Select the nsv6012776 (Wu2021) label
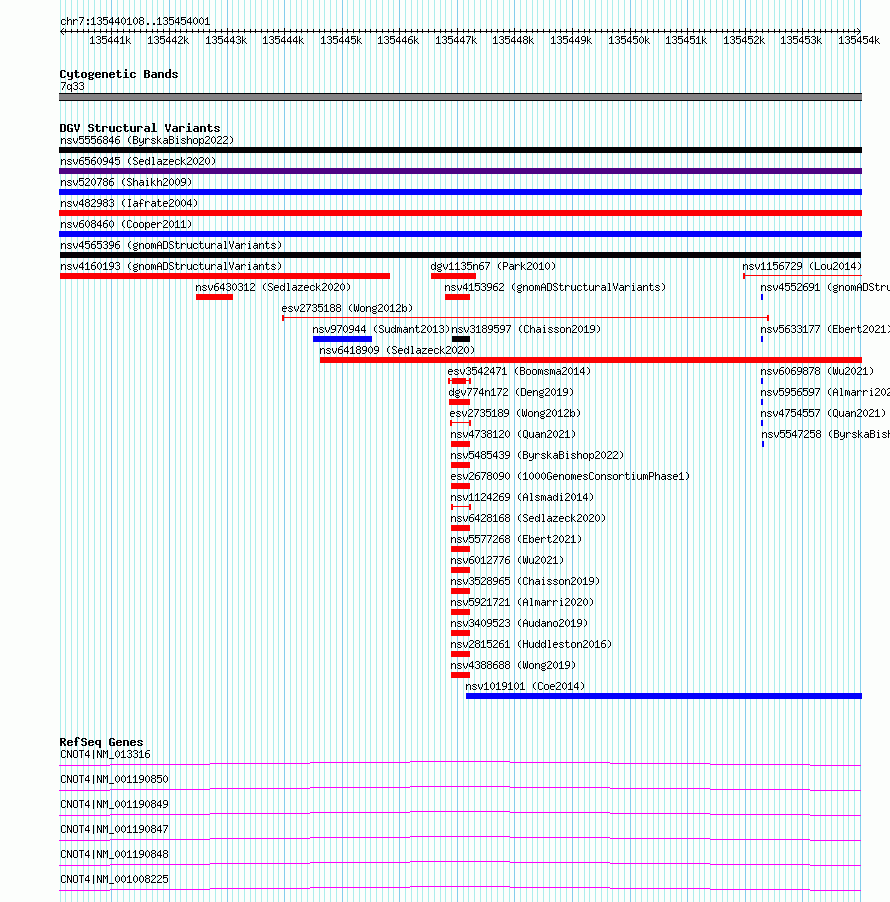890x902 pixels. tap(507, 560)
